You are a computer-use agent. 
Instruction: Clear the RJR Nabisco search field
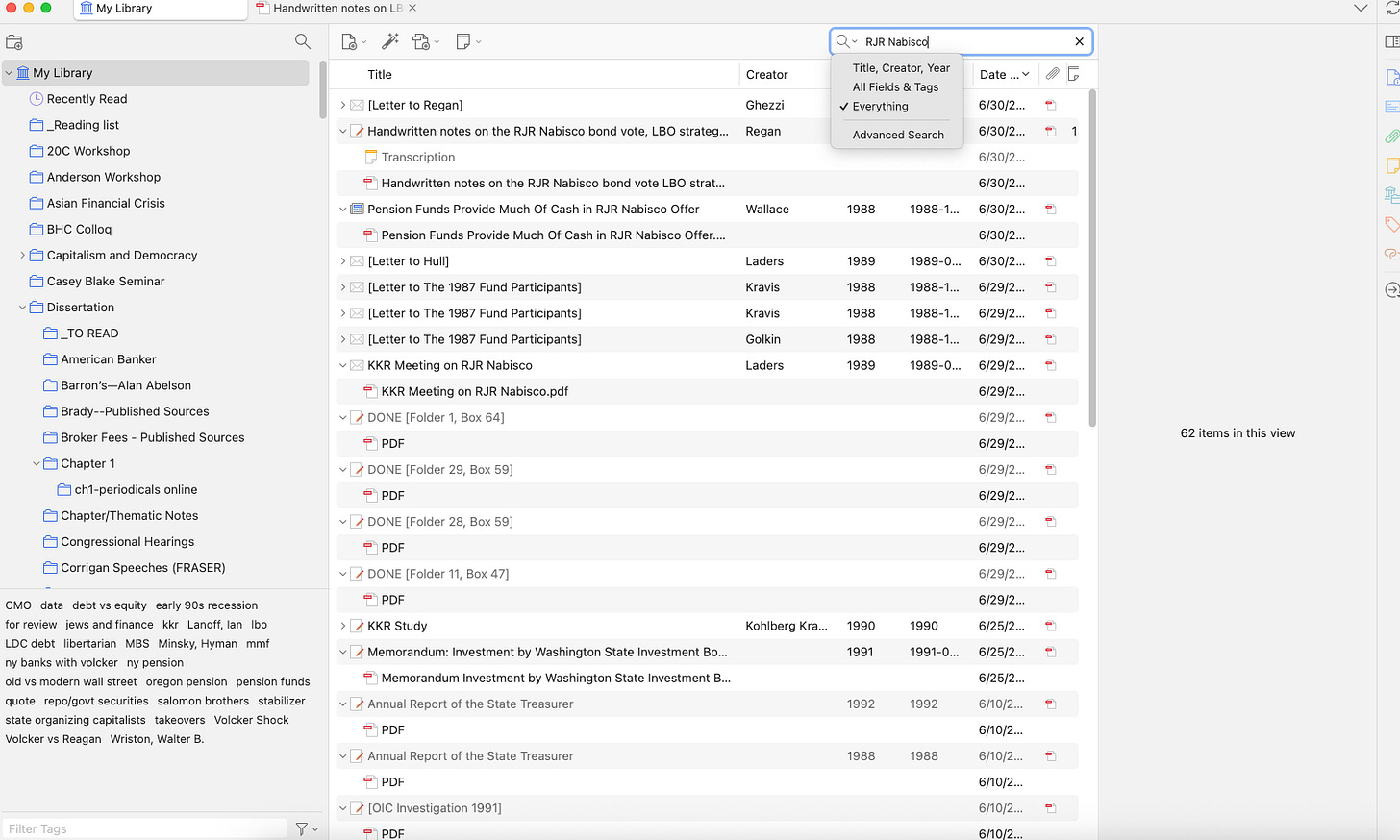(1079, 41)
